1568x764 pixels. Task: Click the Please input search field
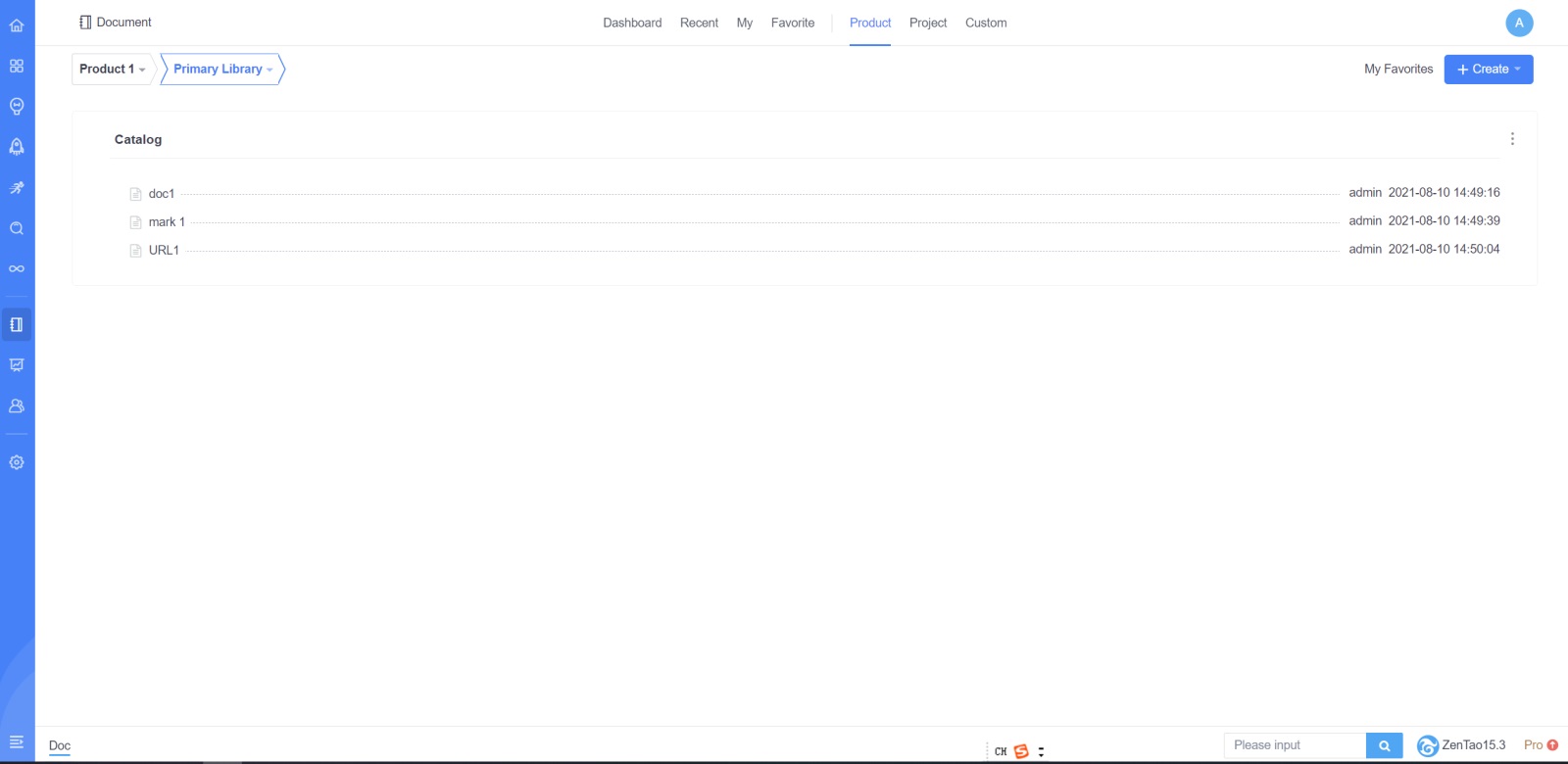pyautogui.click(x=1295, y=745)
